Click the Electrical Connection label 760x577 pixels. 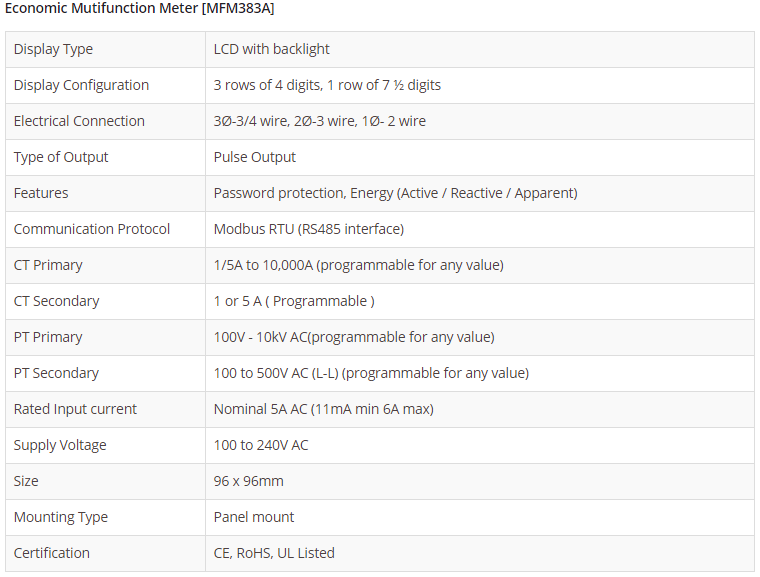(79, 121)
